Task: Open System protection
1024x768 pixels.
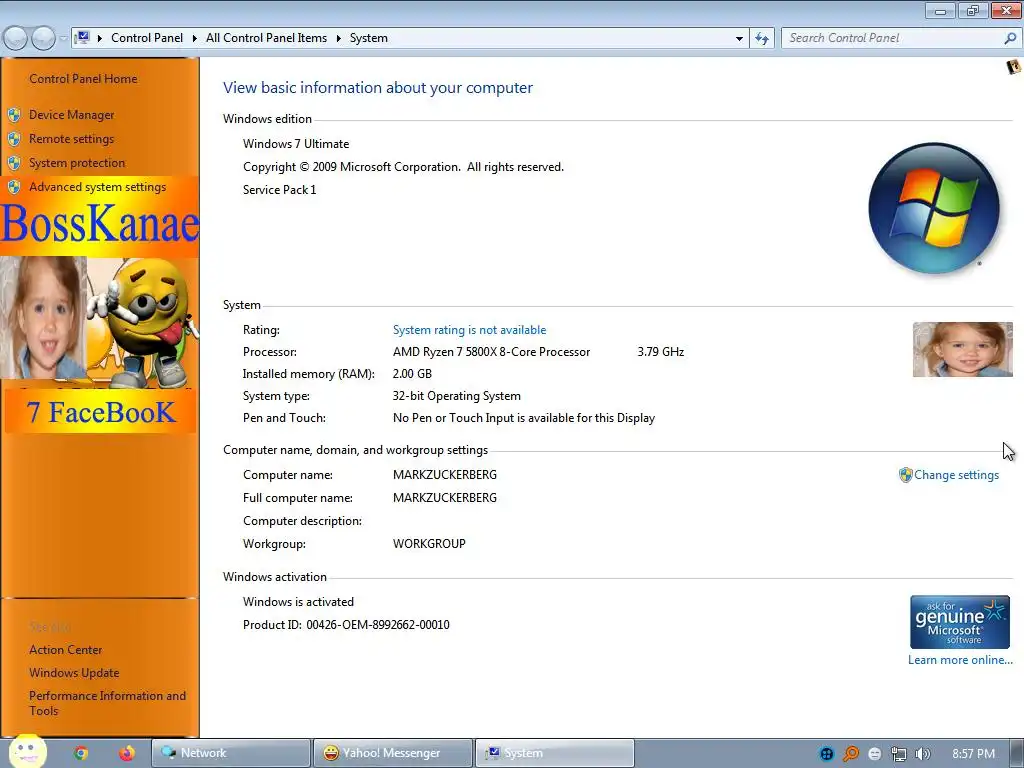Action: pyautogui.click(x=76, y=163)
